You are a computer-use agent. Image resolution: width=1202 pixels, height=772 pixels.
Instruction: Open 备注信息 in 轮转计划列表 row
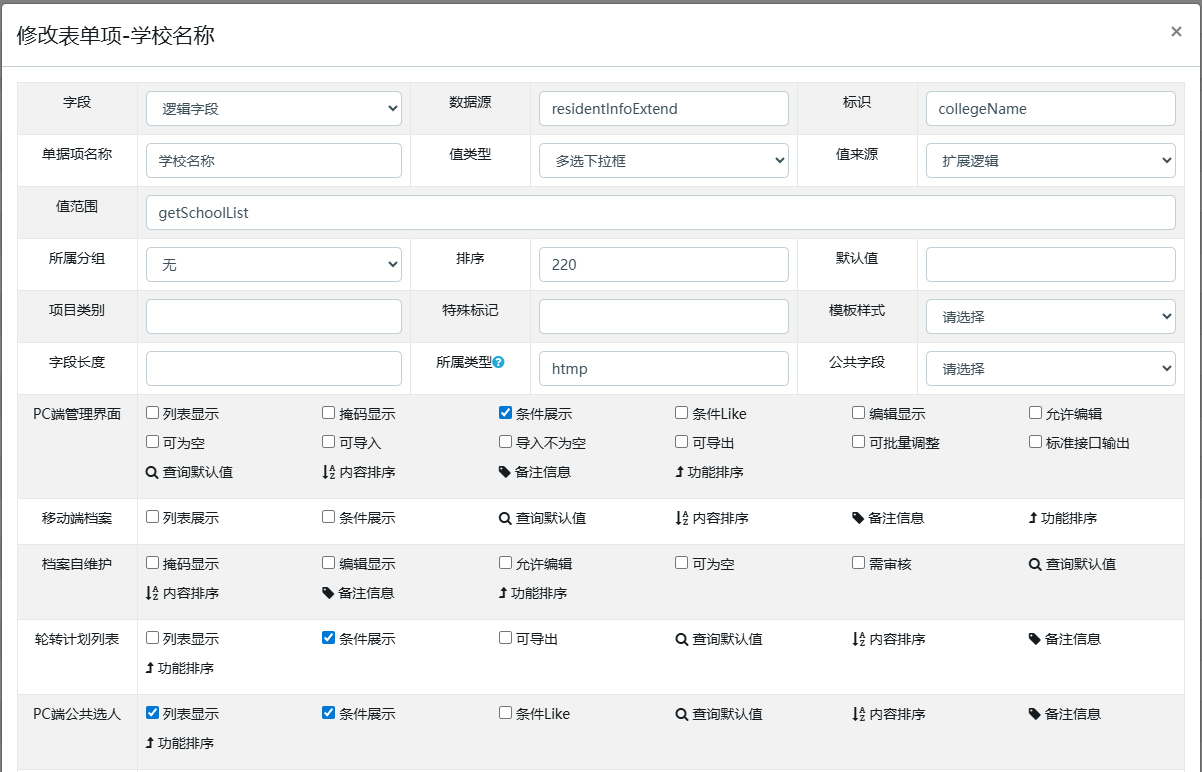point(1065,639)
